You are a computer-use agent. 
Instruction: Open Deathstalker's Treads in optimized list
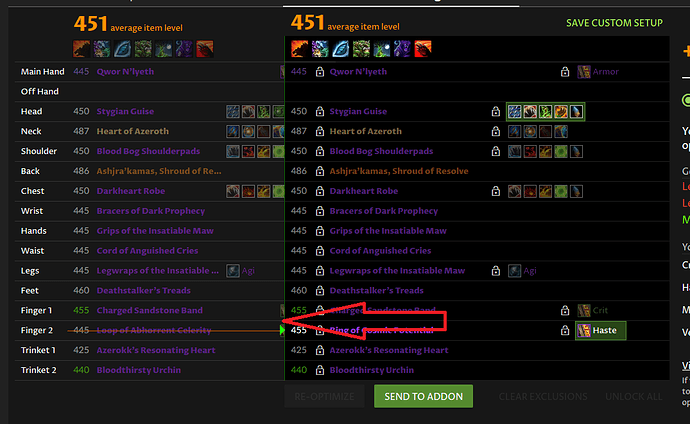pyautogui.click(x=377, y=290)
